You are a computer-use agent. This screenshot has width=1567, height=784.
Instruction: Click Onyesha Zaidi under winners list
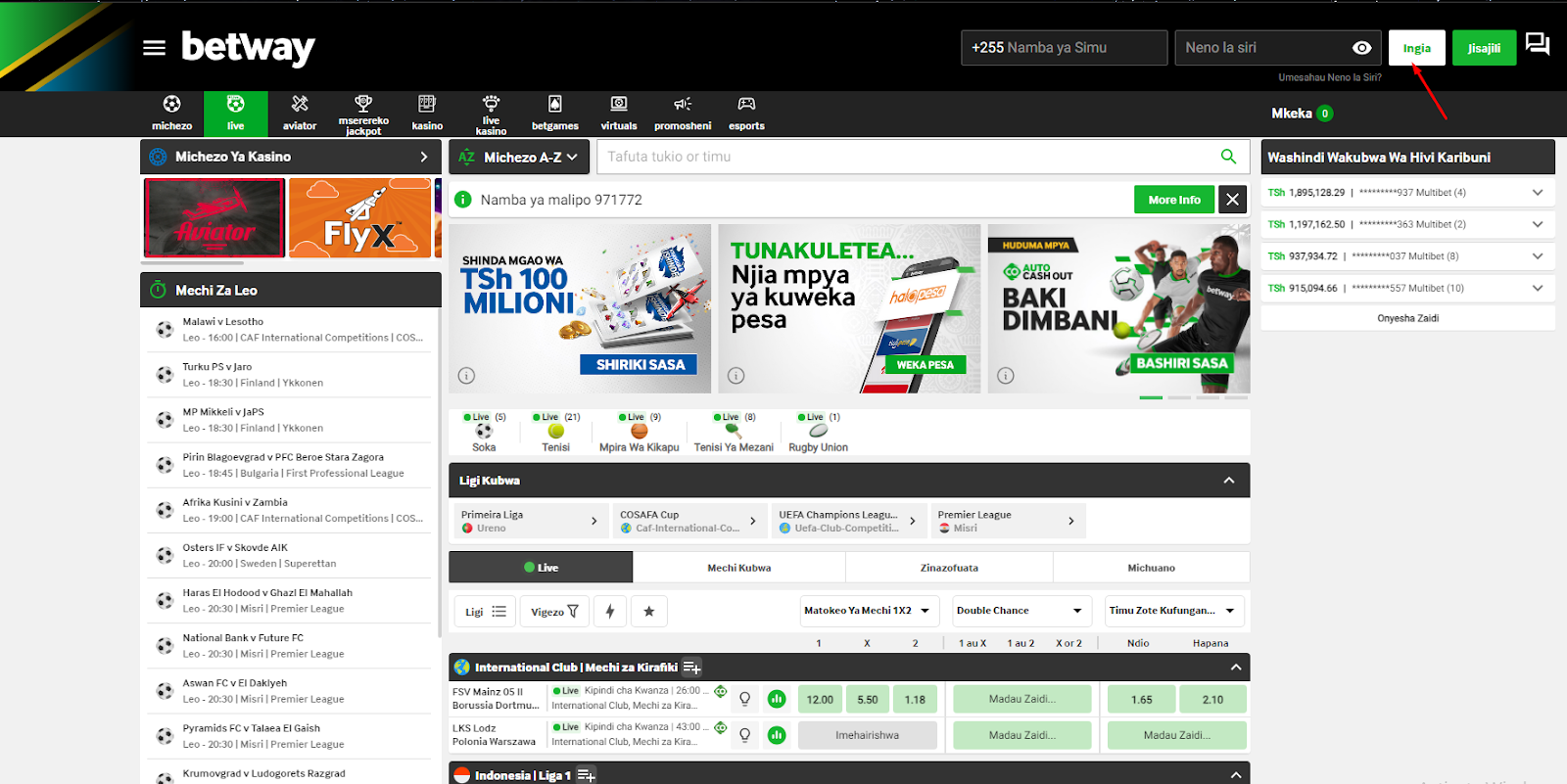(1408, 318)
